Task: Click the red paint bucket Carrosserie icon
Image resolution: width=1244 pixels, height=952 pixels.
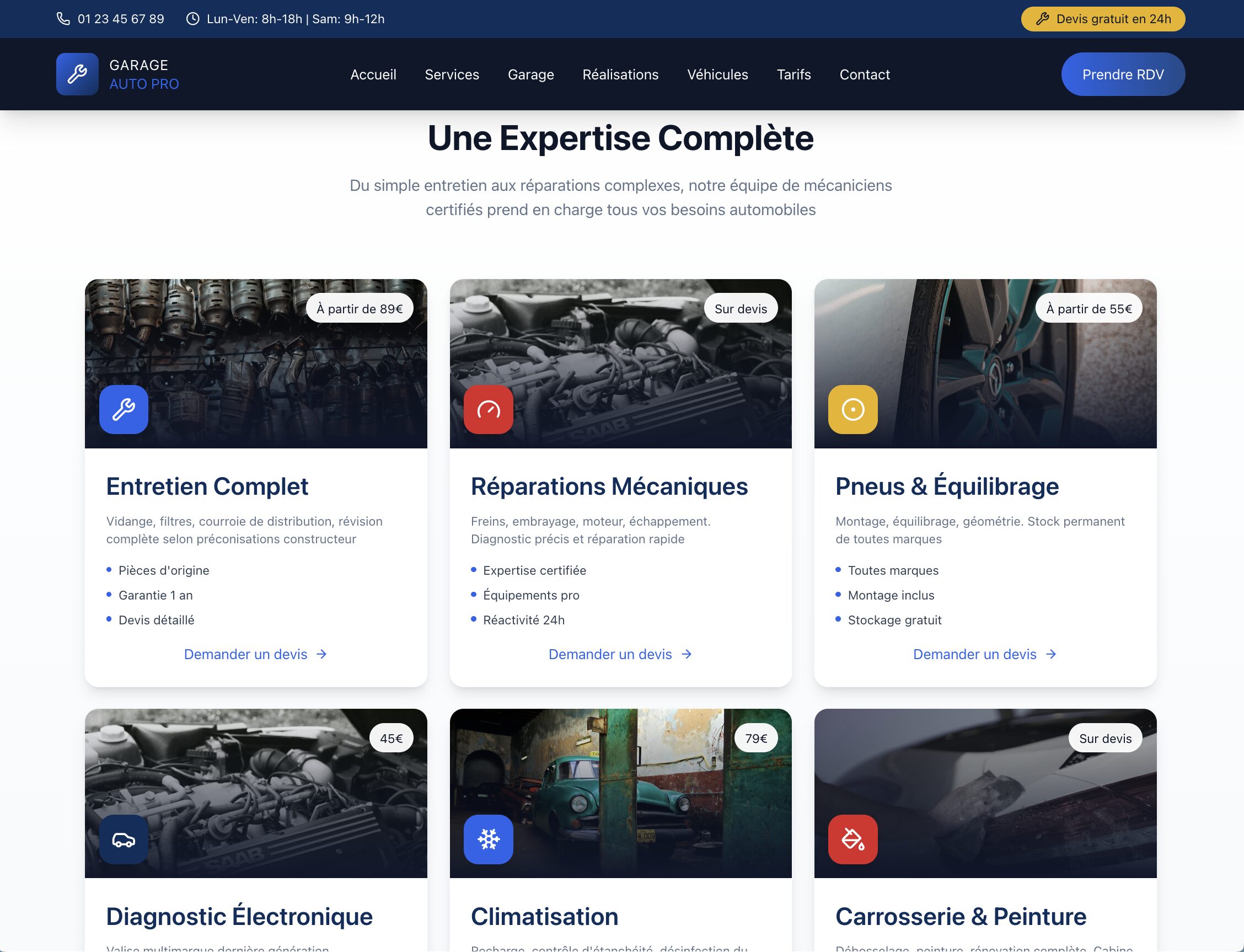Action: click(852, 839)
